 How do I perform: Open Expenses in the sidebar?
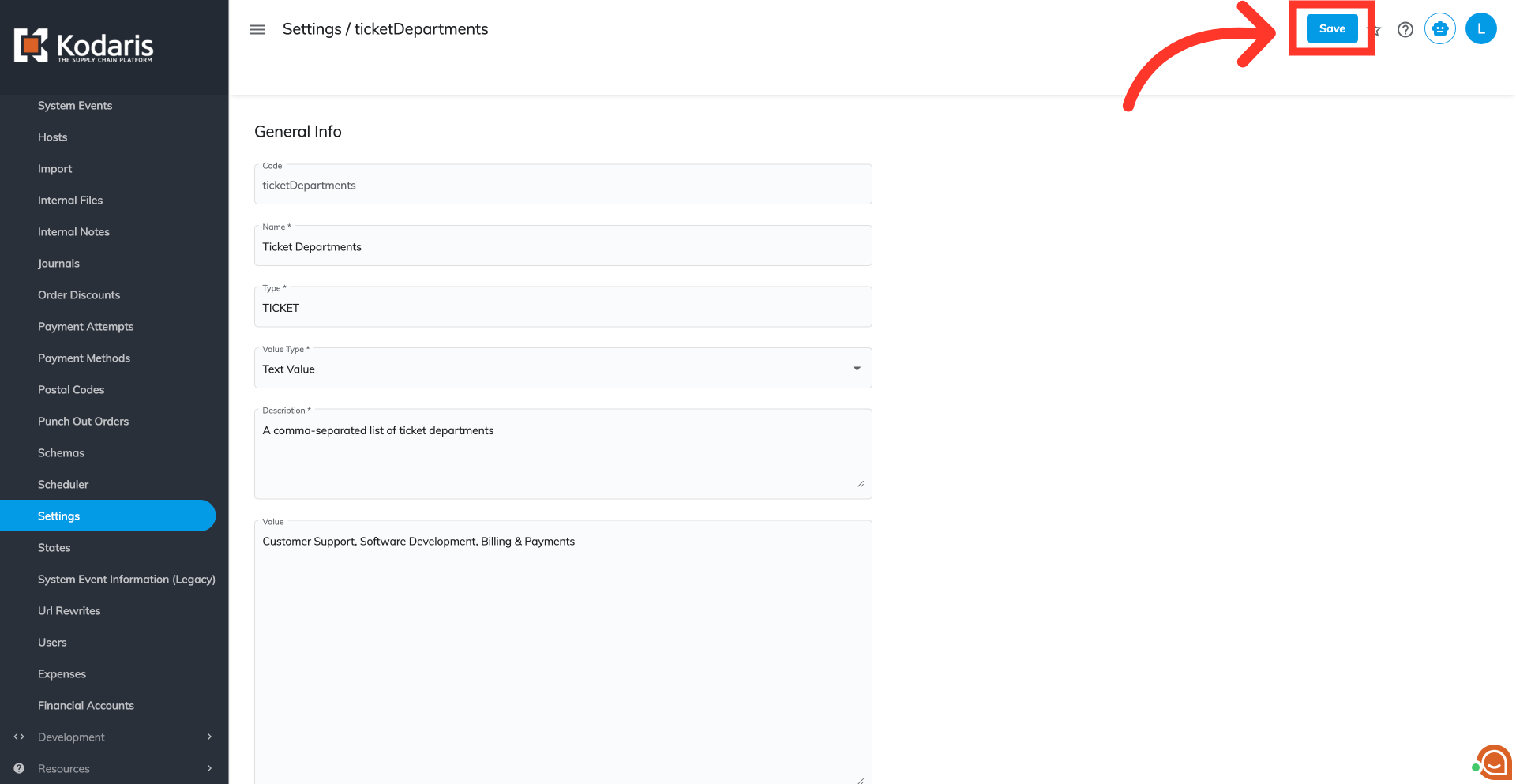62,673
